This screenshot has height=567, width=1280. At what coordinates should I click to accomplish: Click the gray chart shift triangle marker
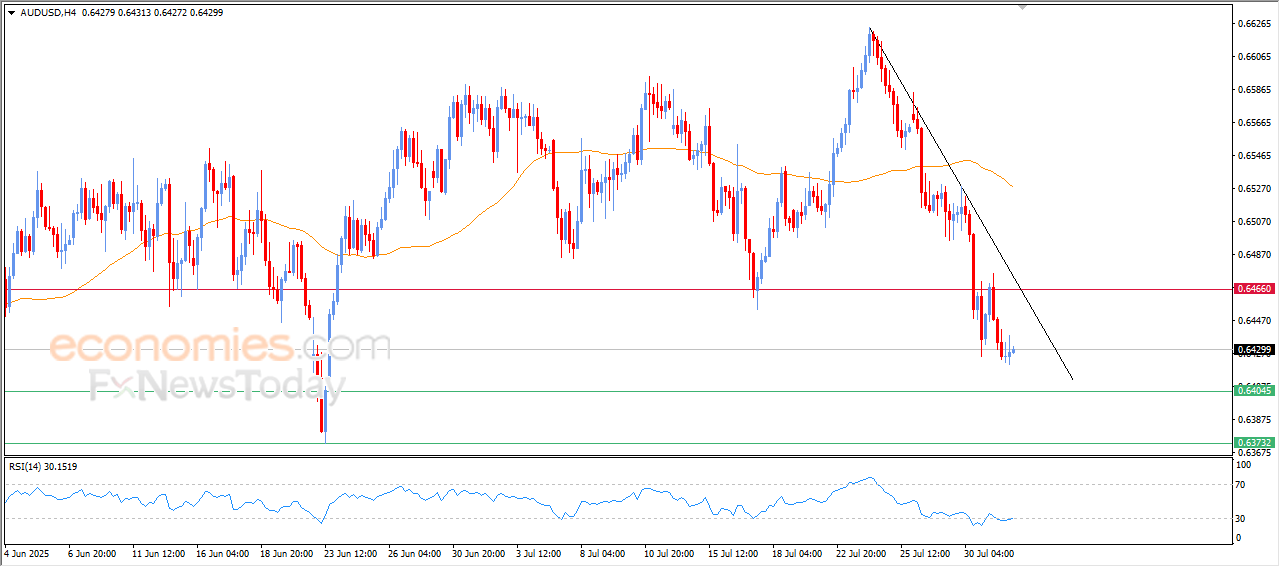tap(1022, 6)
